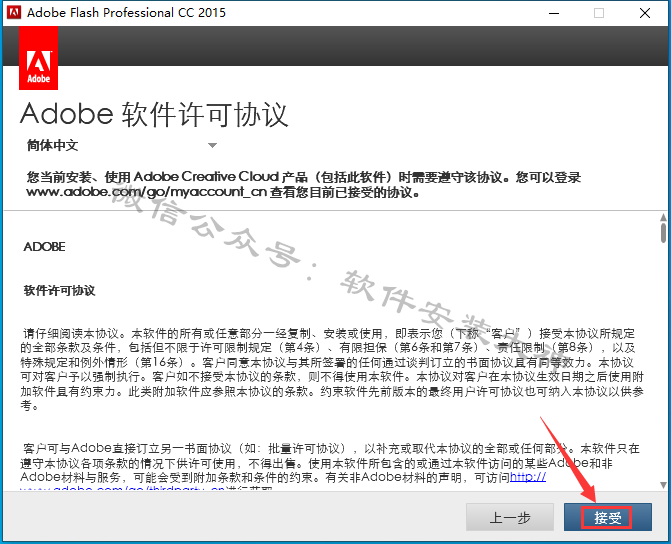The height and width of the screenshot is (544, 671).
Task: Click the license text scrollbar thumb
Action: (663, 233)
